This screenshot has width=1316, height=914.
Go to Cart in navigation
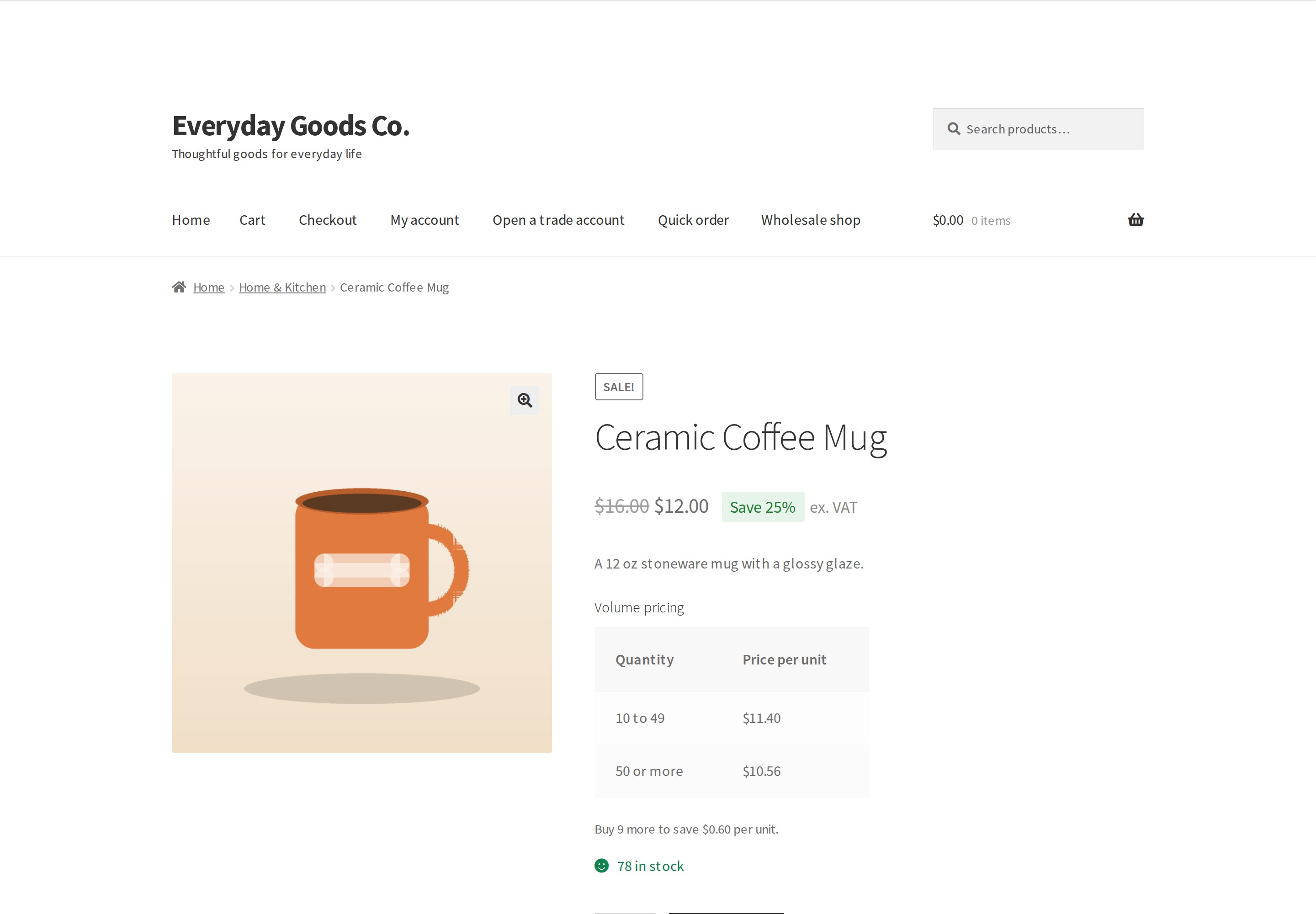[x=252, y=220]
